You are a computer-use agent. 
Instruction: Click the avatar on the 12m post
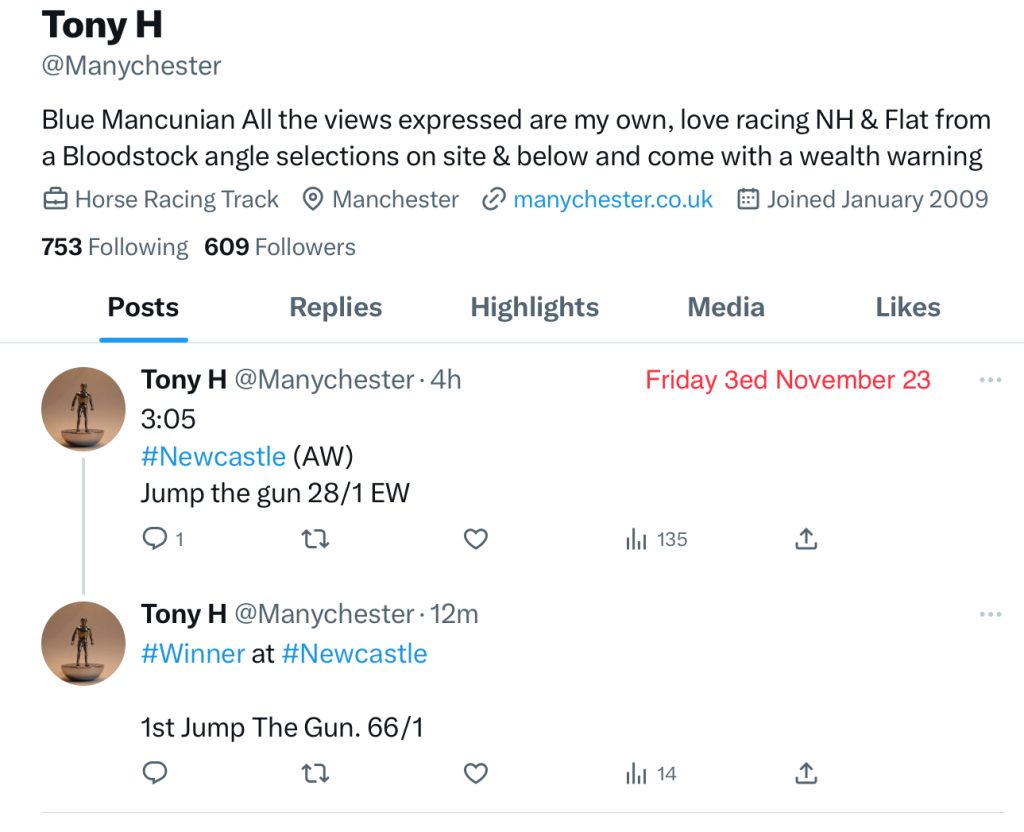83,643
